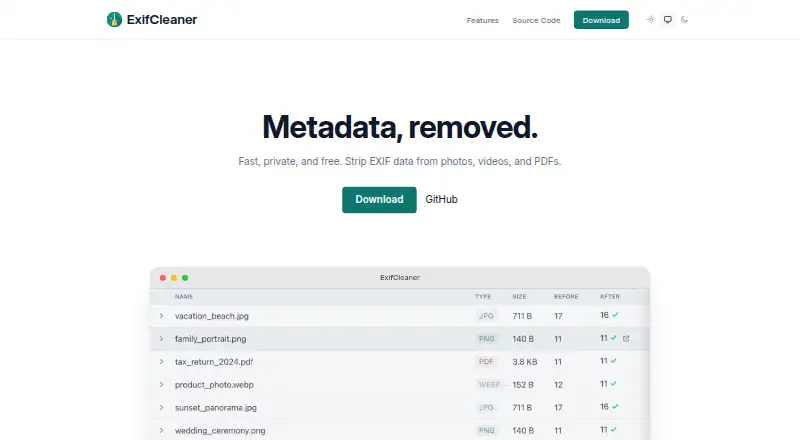Screen dimensions: 800x440
Task: Select family_portrait.png file name
Action: (210, 339)
